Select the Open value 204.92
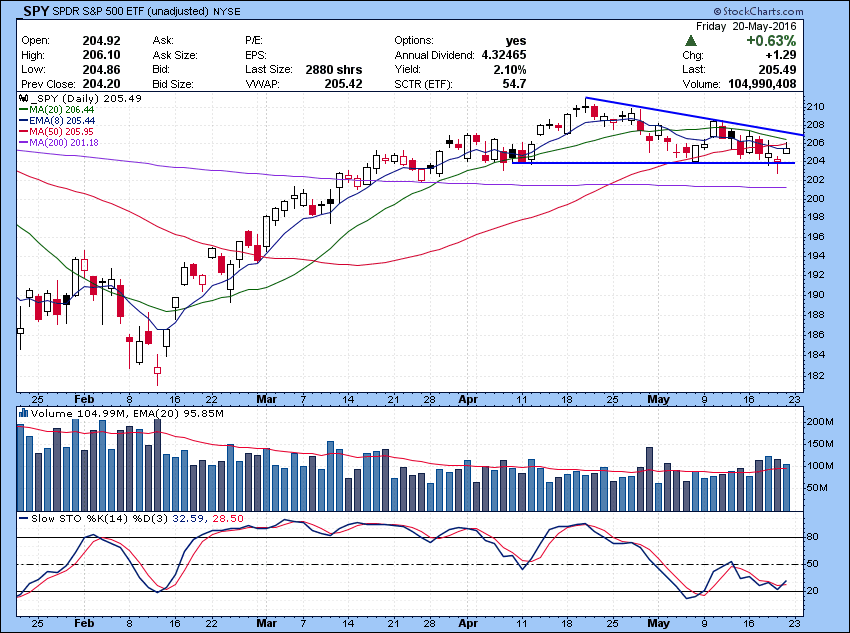The image size is (850, 633). coord(101,41)
